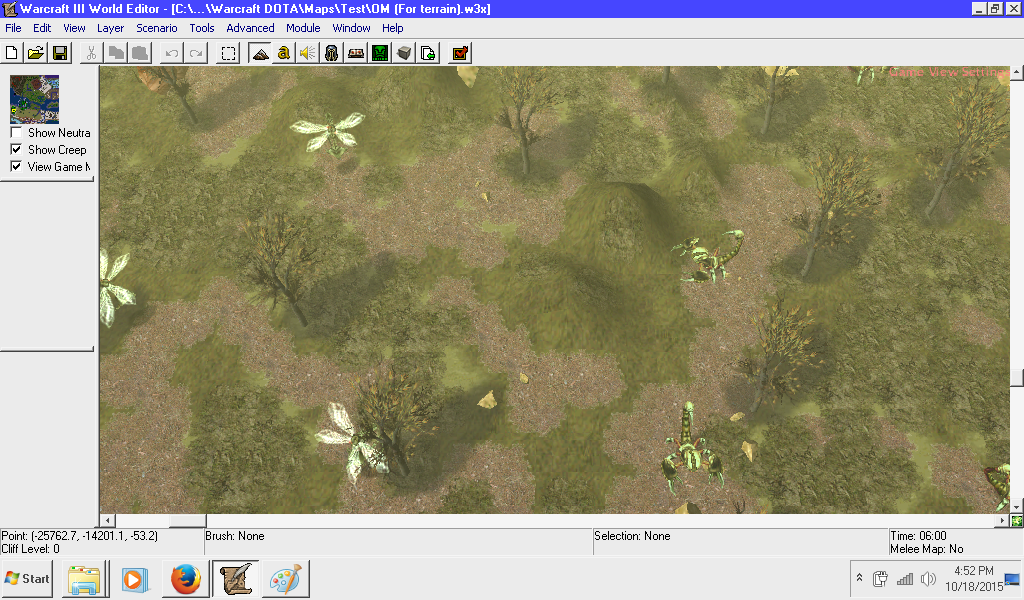Click the Paste toolbar icon
Viewport: 1024px width, 600px height.
[140, 53]
